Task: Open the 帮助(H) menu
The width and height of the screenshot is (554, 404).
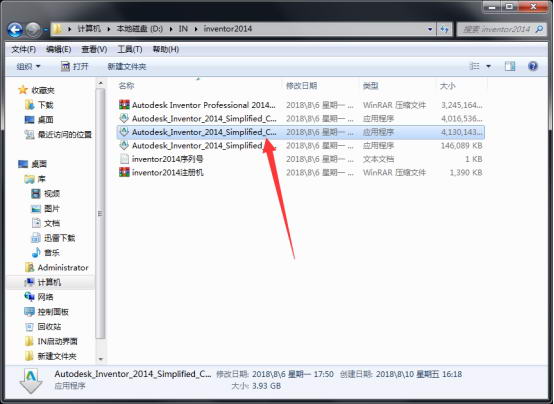Action: pos(166,49)
